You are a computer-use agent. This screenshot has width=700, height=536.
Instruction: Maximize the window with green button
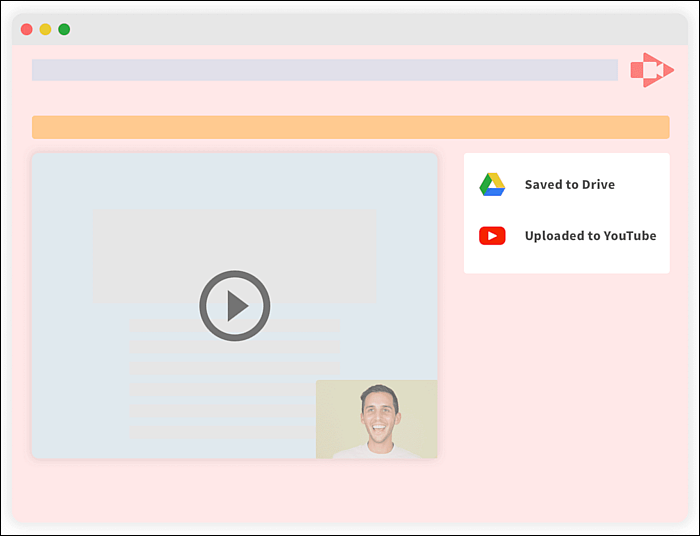pos(64,29)
